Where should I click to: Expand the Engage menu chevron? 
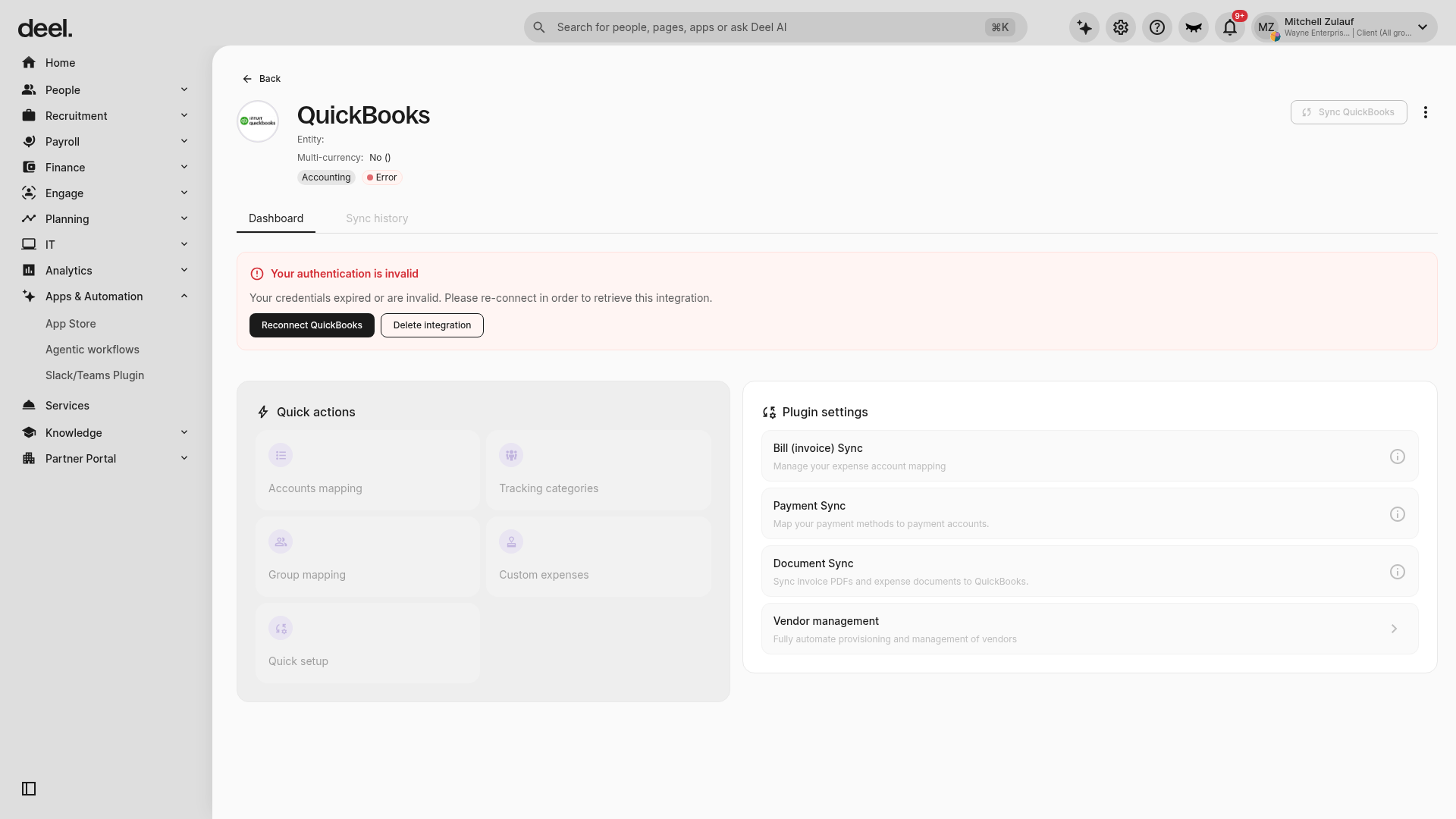point(184,193)
